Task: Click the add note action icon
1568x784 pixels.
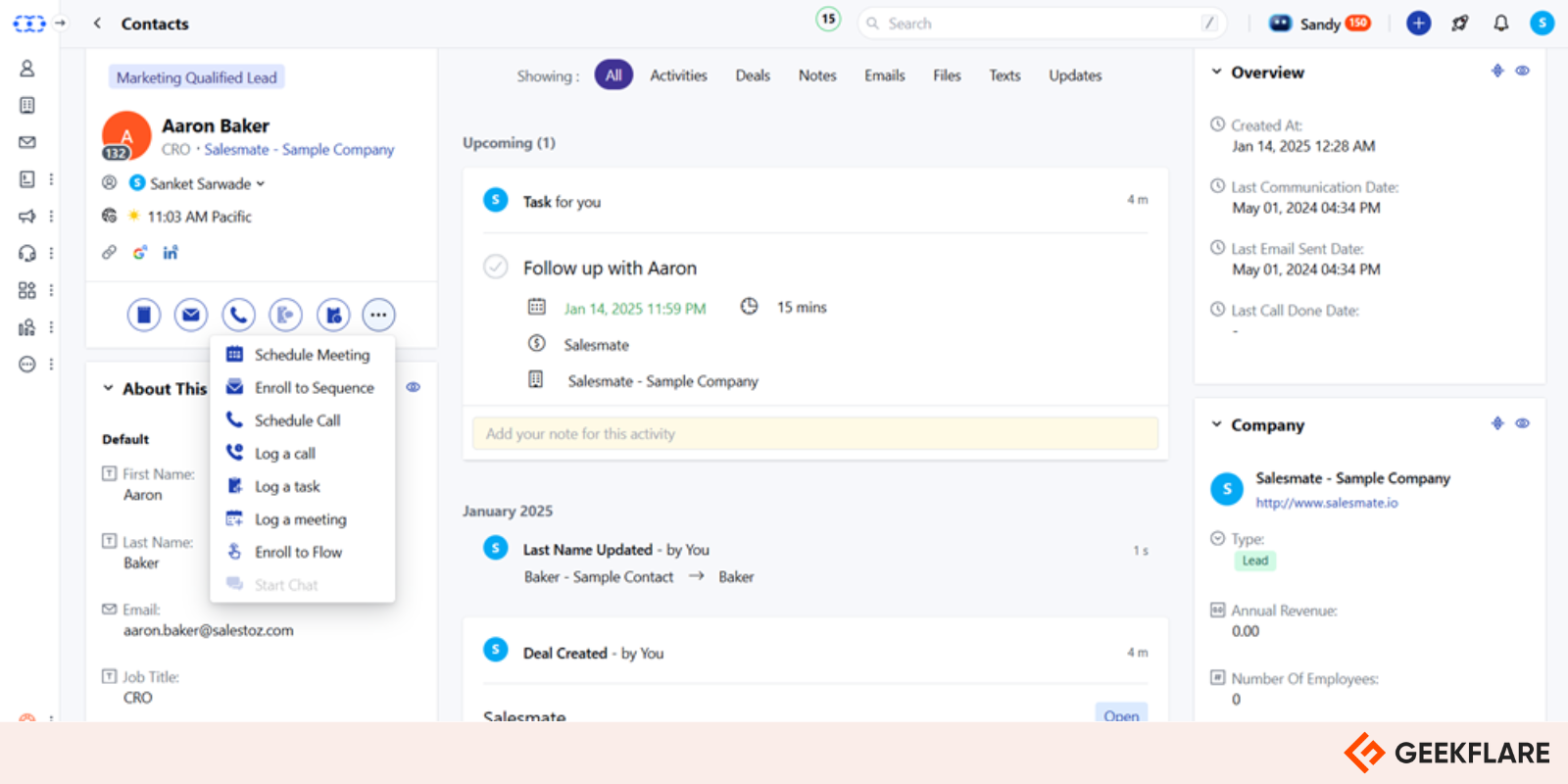Action: click(x=144, y=315)
